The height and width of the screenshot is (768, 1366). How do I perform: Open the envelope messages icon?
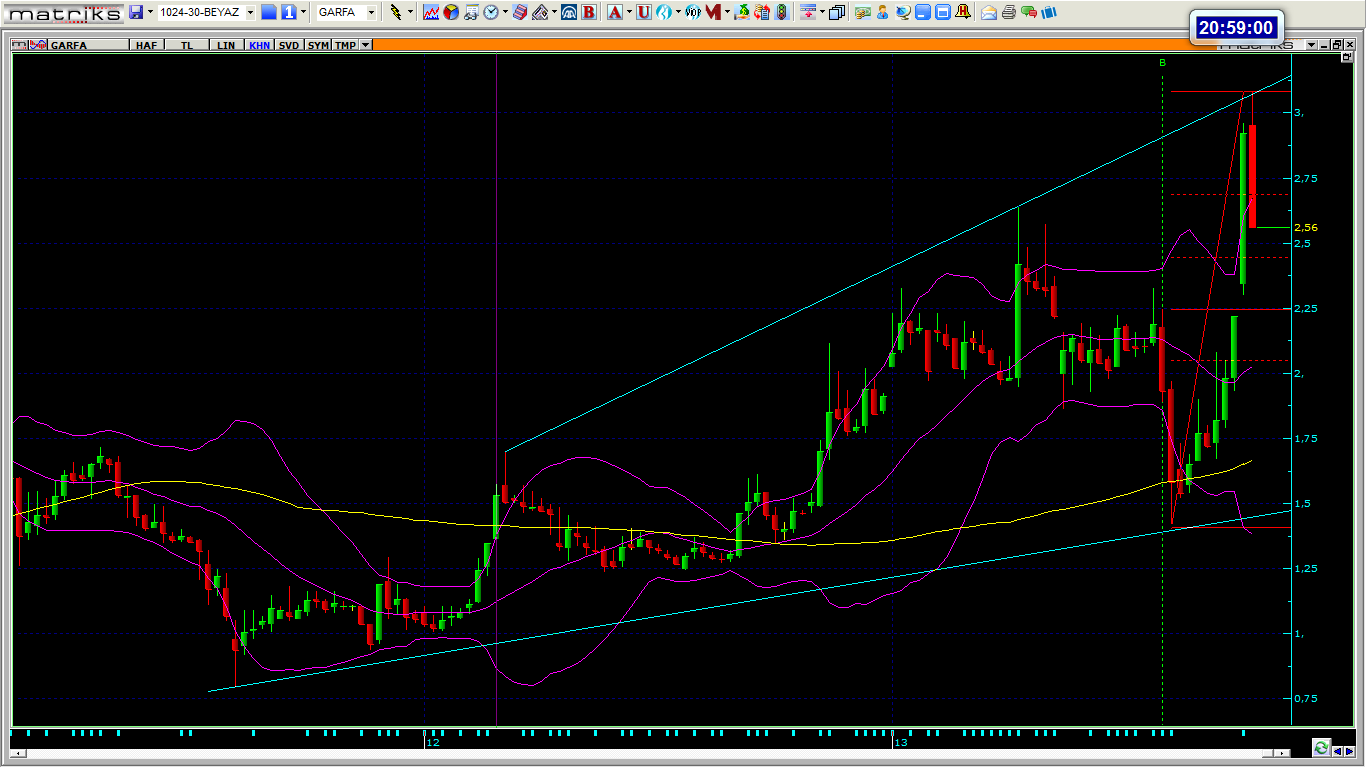(x=989, y=12)
